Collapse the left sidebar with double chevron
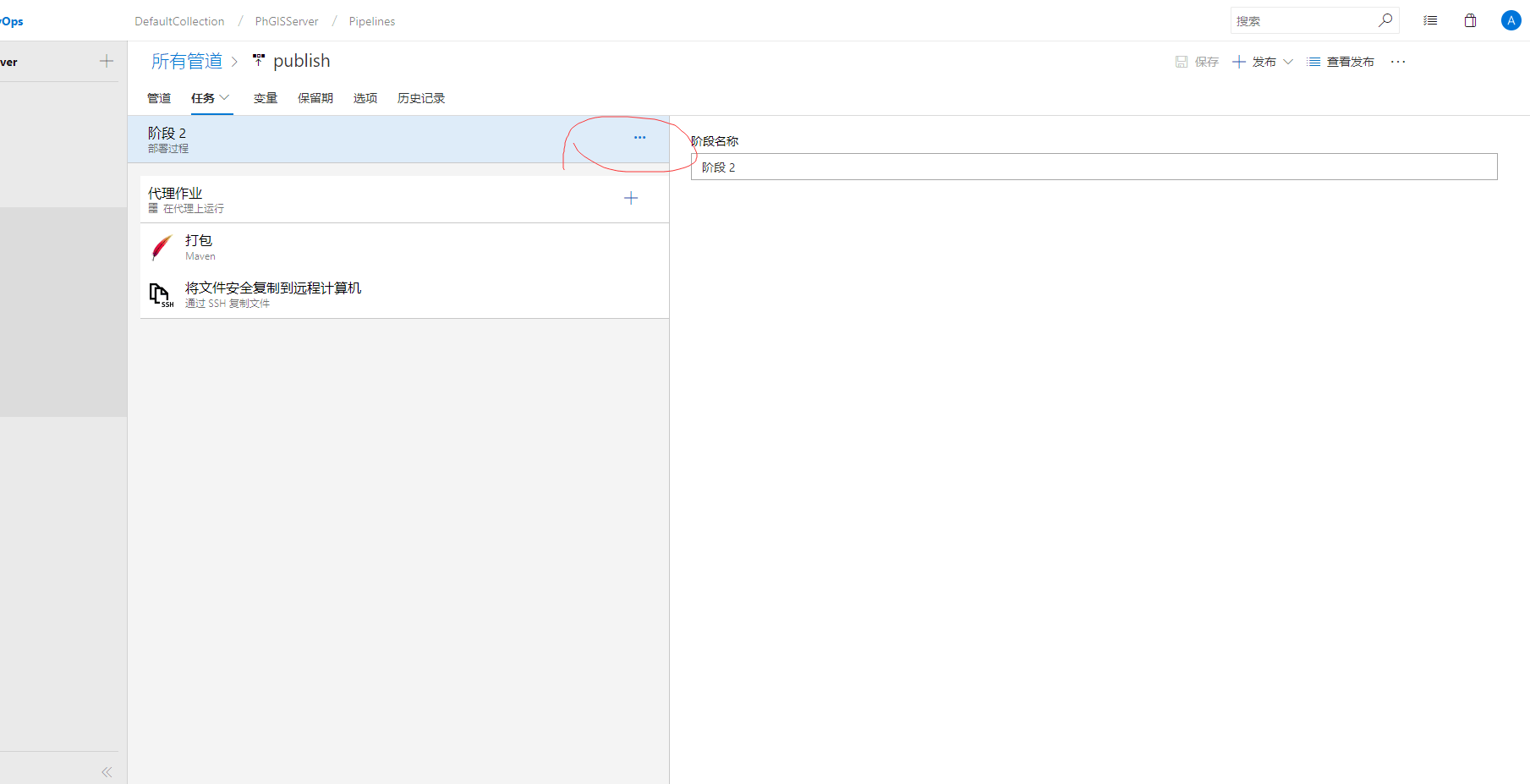 tap(107, 771)
